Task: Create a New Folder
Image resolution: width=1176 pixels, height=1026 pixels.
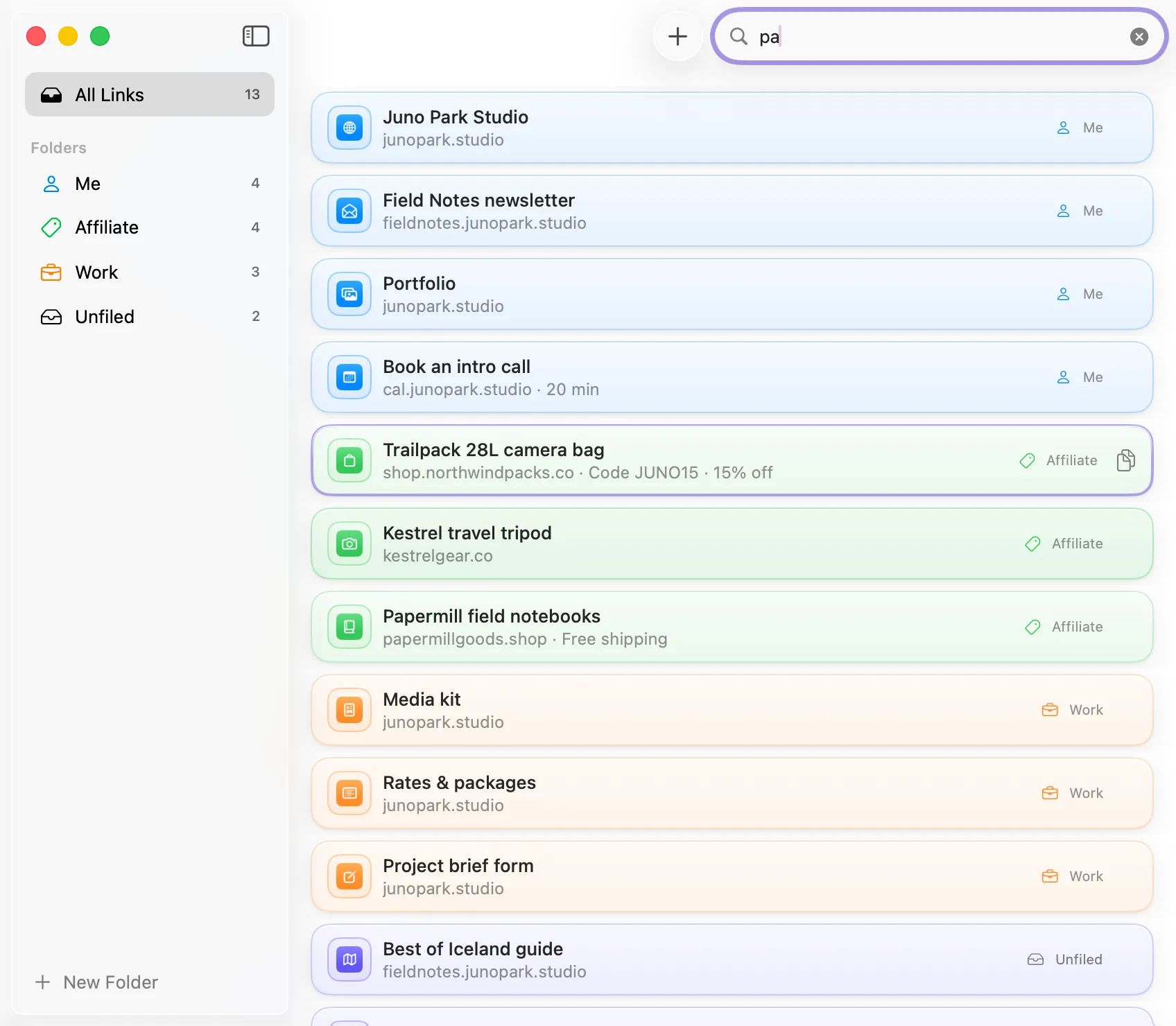Action: (x=97, y=982)
